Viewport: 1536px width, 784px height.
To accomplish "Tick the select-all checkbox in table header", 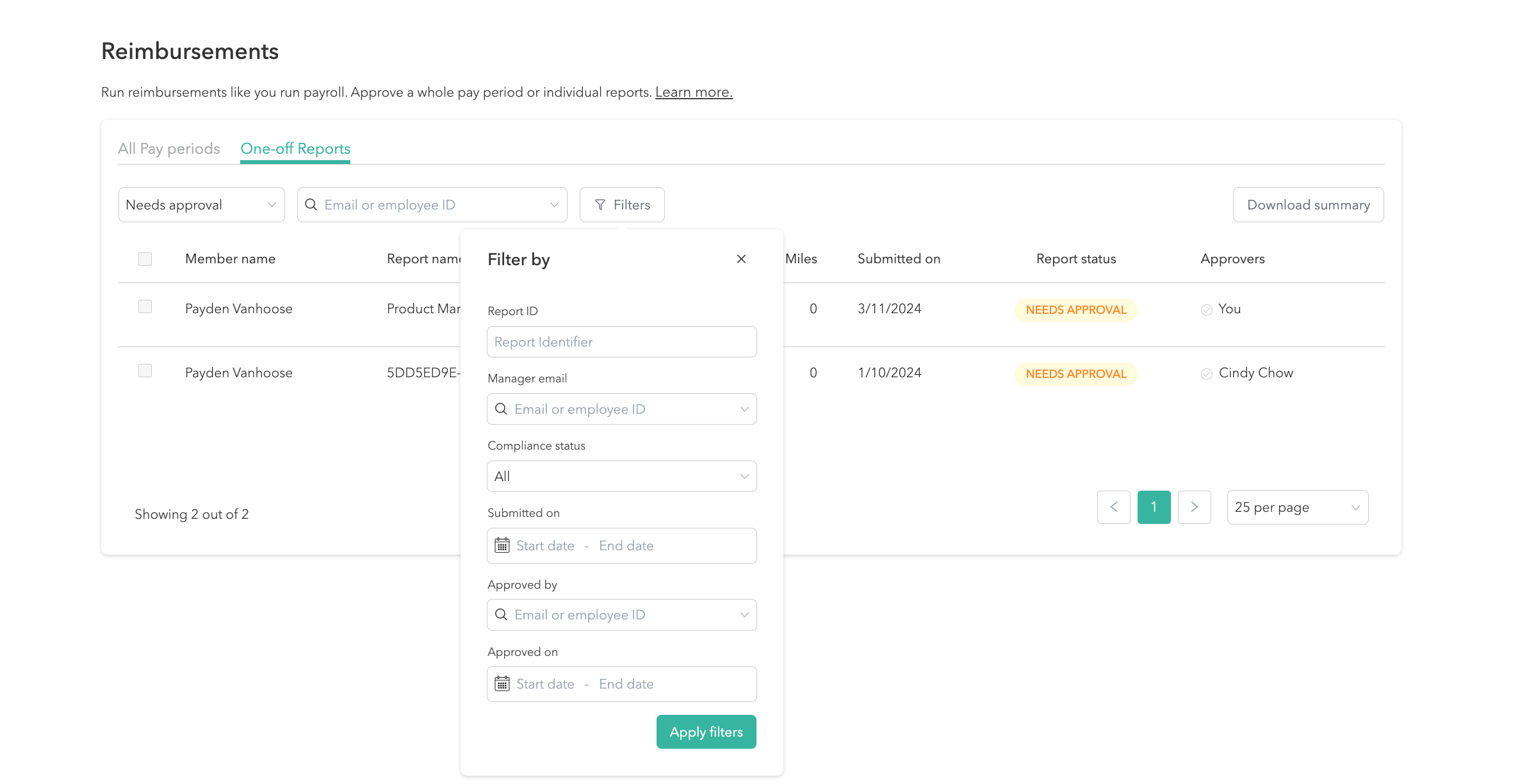I will pos(145,259).
